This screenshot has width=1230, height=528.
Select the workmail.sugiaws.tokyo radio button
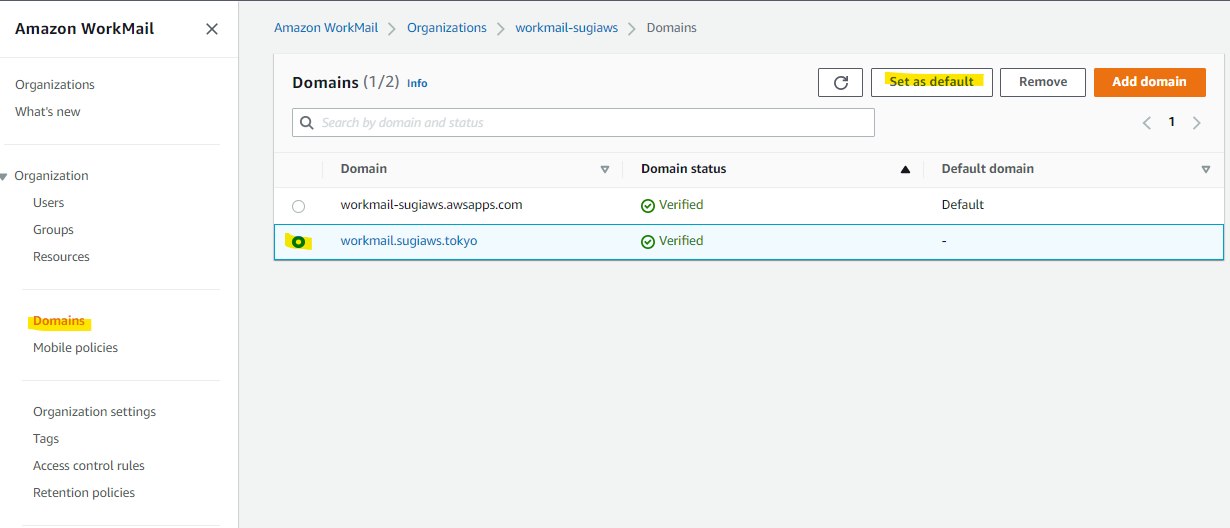click(298, 242)
